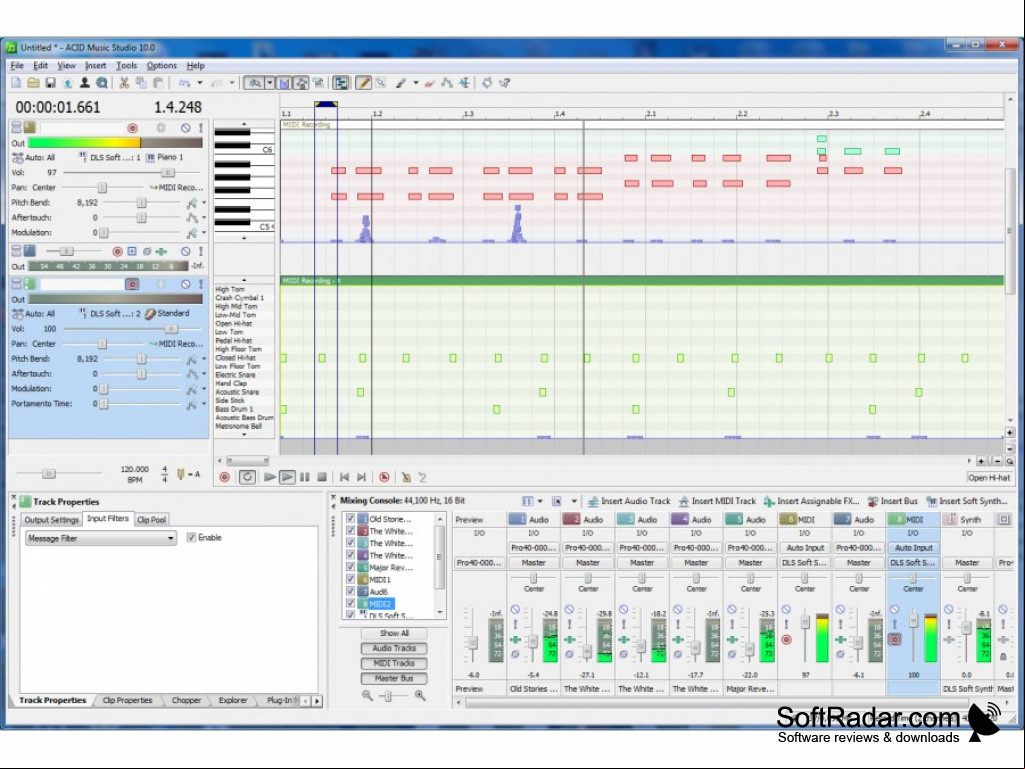Click the Audio Tracks button

tap(394, 648)
